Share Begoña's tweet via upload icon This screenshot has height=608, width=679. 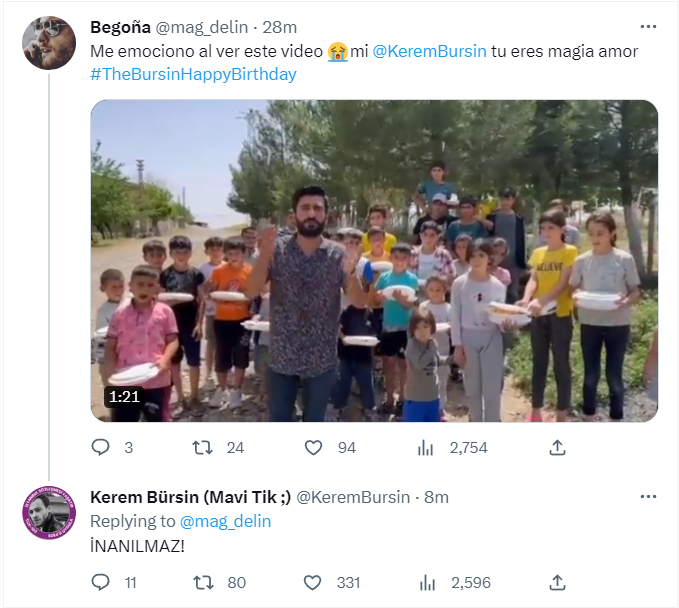click(x=557, y=447)
